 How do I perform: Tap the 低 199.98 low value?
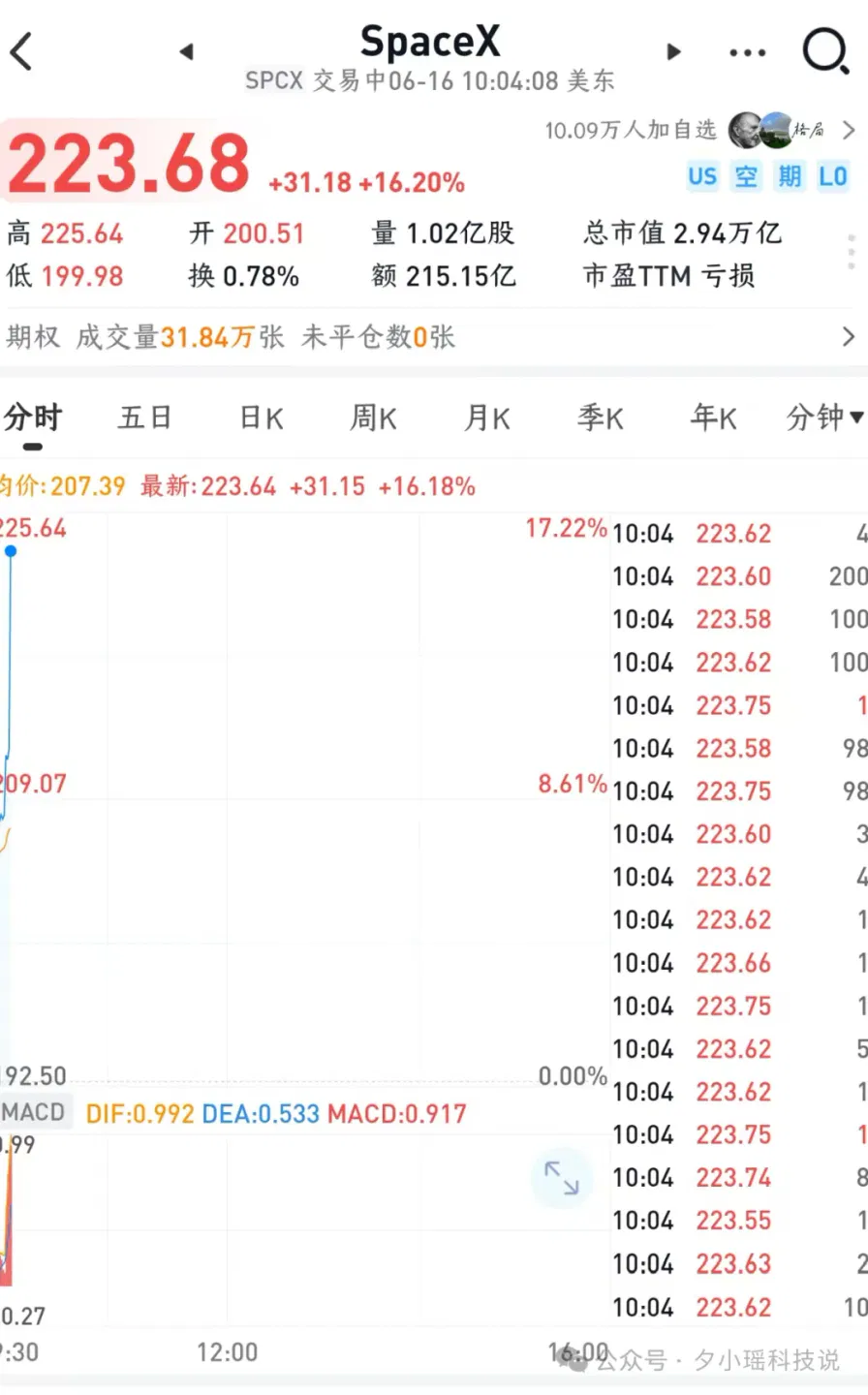coord(65,276)
